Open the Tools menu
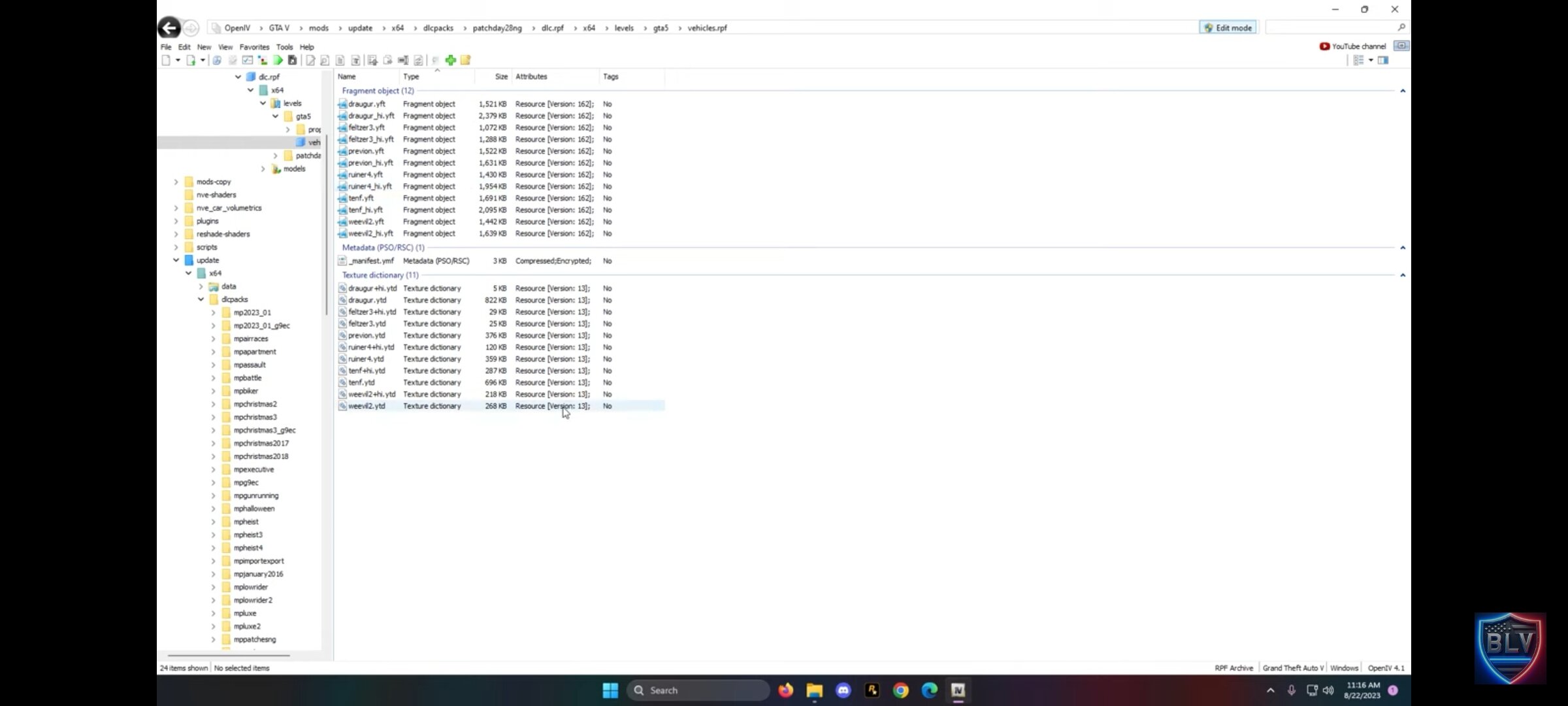This screenshot has width=1568, height=706. point(284,47)
